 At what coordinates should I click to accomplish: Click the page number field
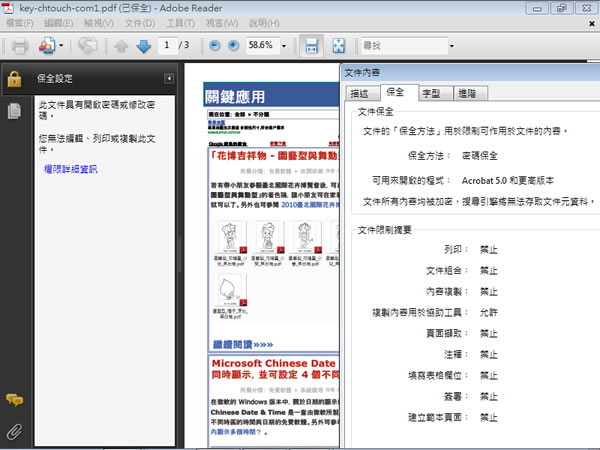(x=167, y=45)
